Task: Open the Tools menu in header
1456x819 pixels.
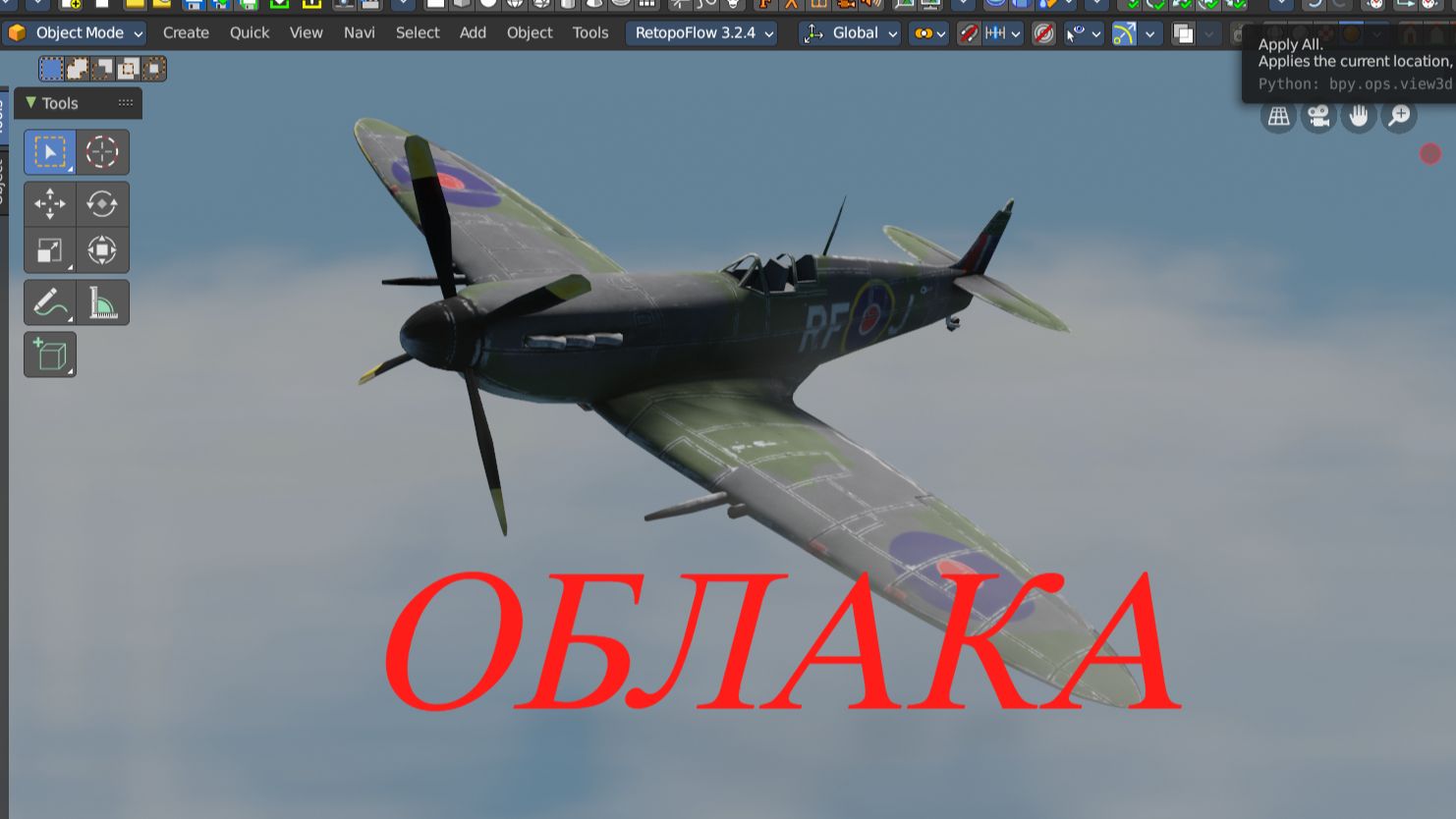Action: (x=590, y=33)
